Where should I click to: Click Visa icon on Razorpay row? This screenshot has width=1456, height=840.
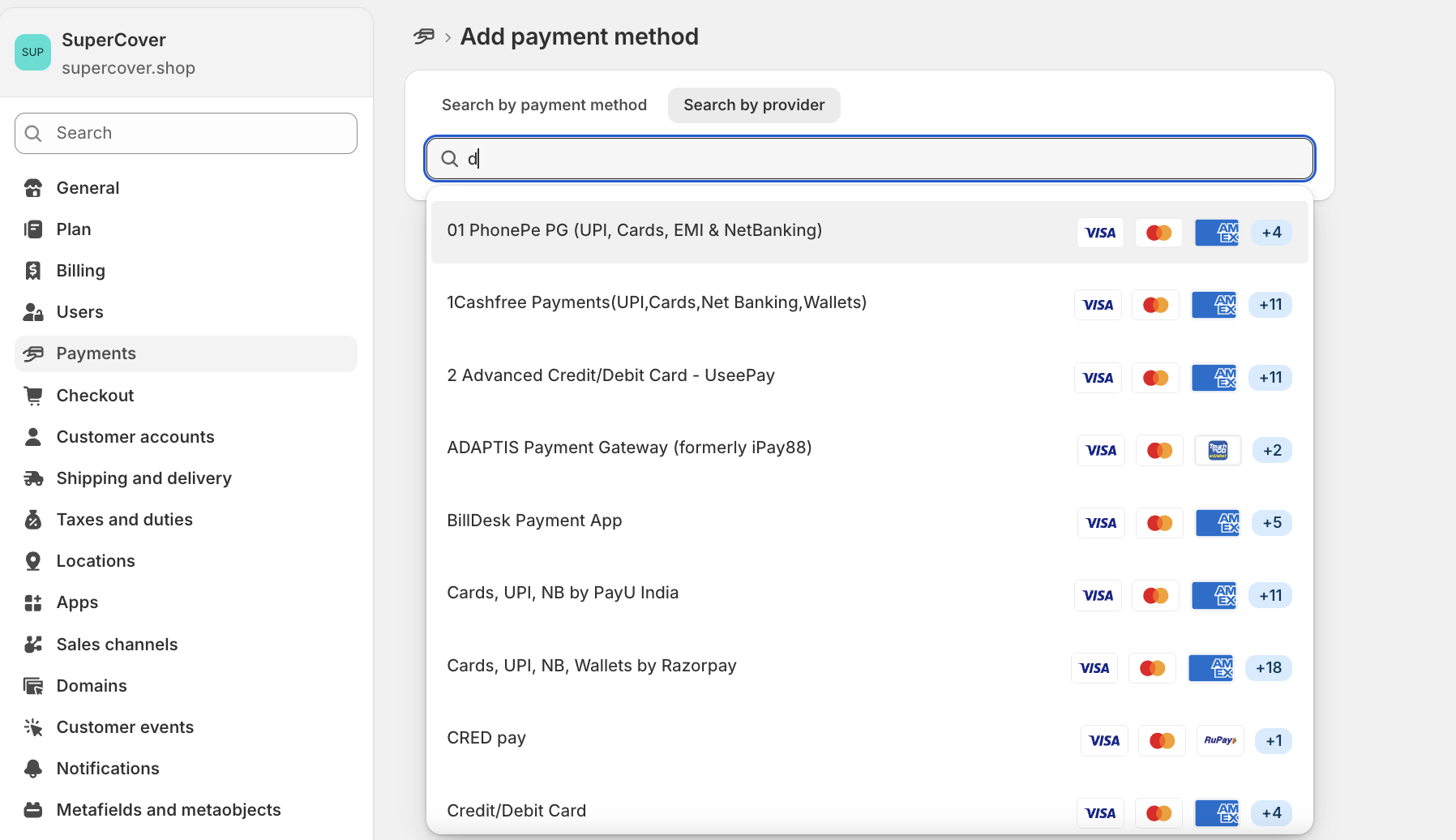click(1094, 668)
